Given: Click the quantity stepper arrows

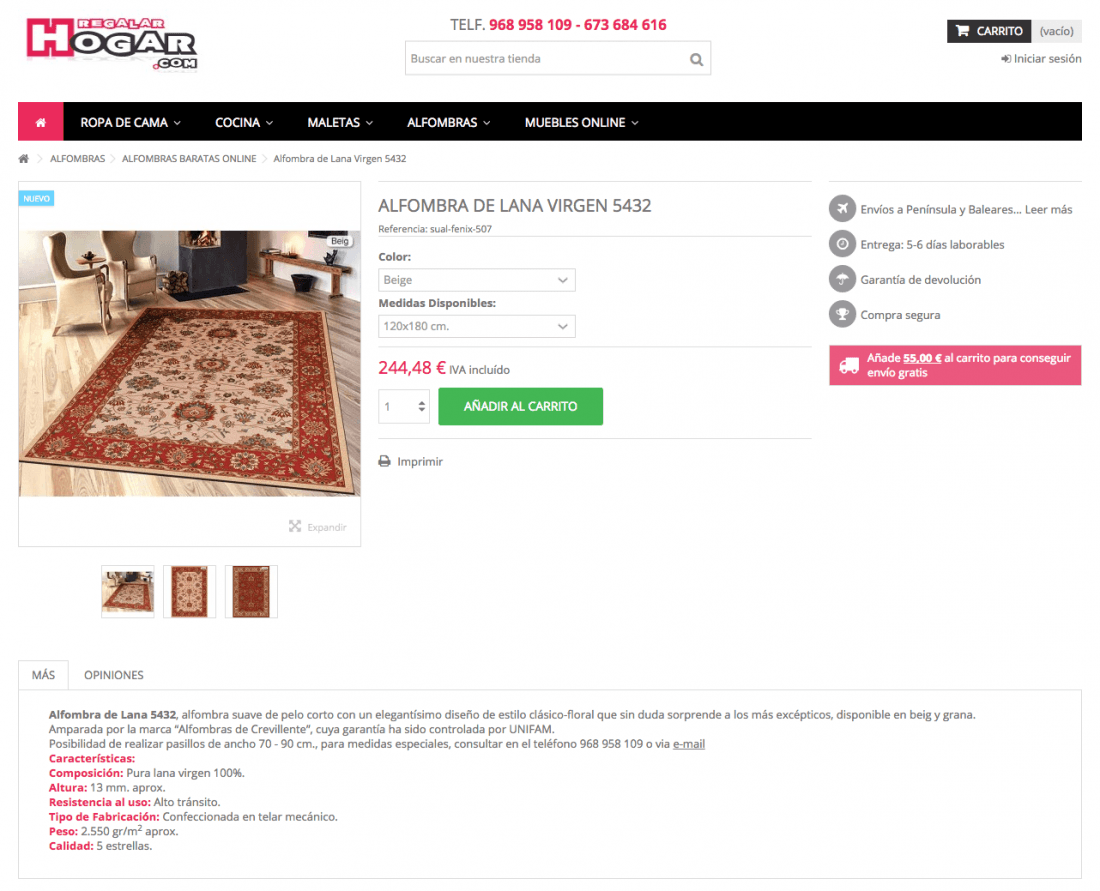Looking at the screenshot, I should click(422, 406).
